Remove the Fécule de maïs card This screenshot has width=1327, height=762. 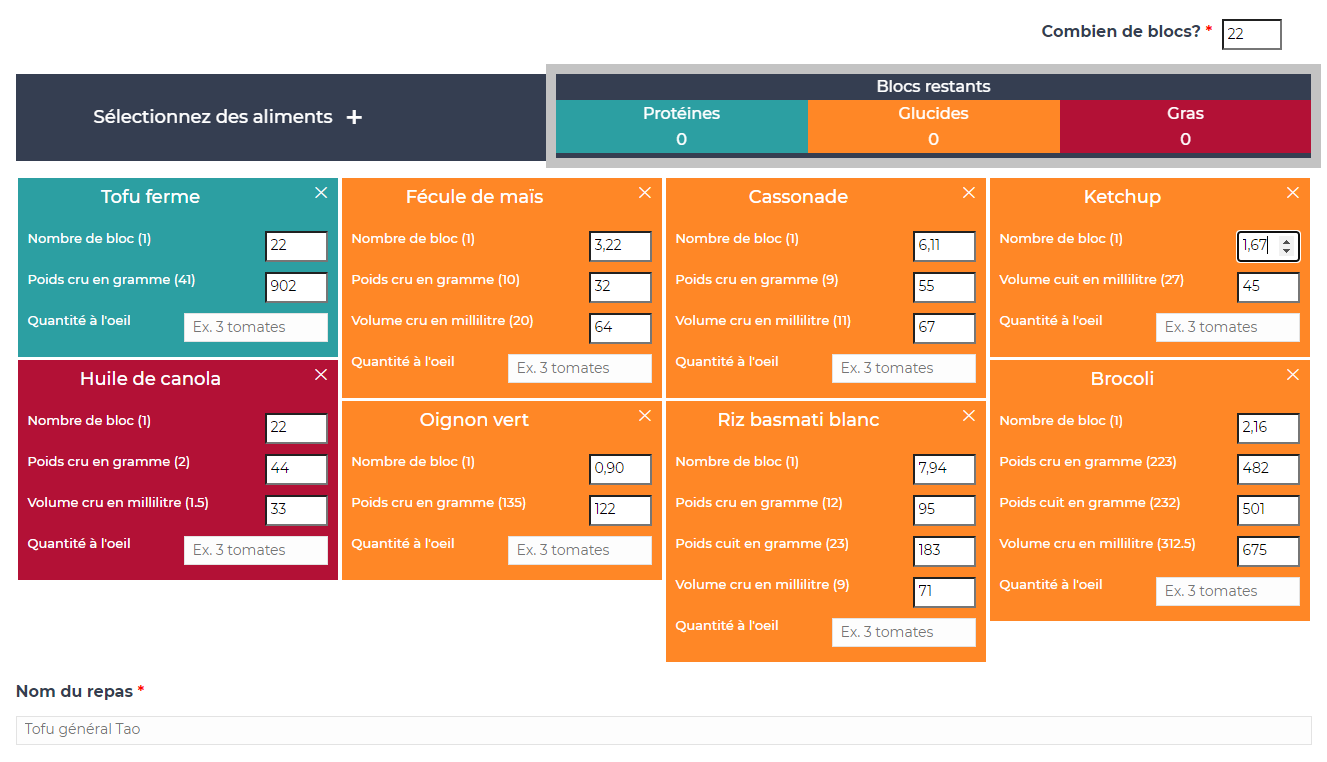(645, 193)
